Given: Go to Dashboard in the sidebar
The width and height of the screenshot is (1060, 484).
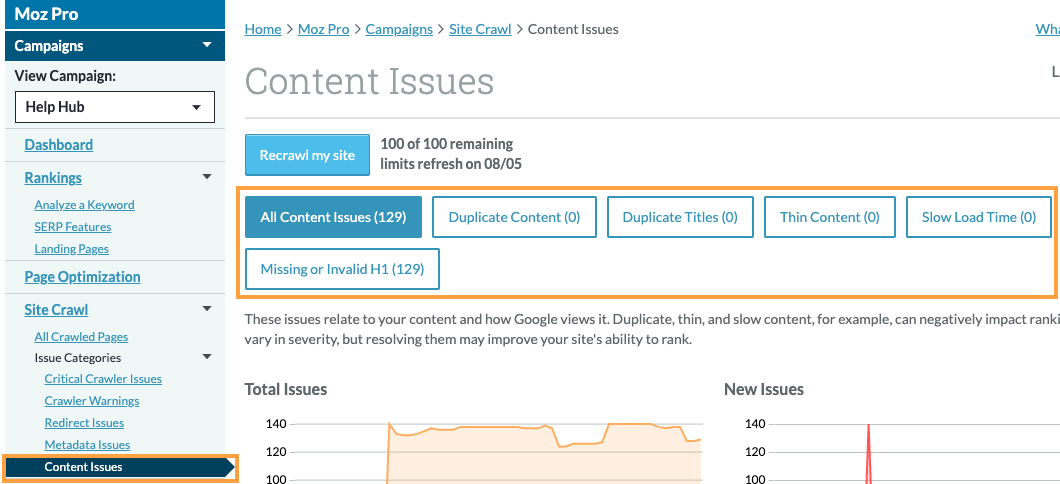Looking at the screenshot, I should (x=59, y=145).
